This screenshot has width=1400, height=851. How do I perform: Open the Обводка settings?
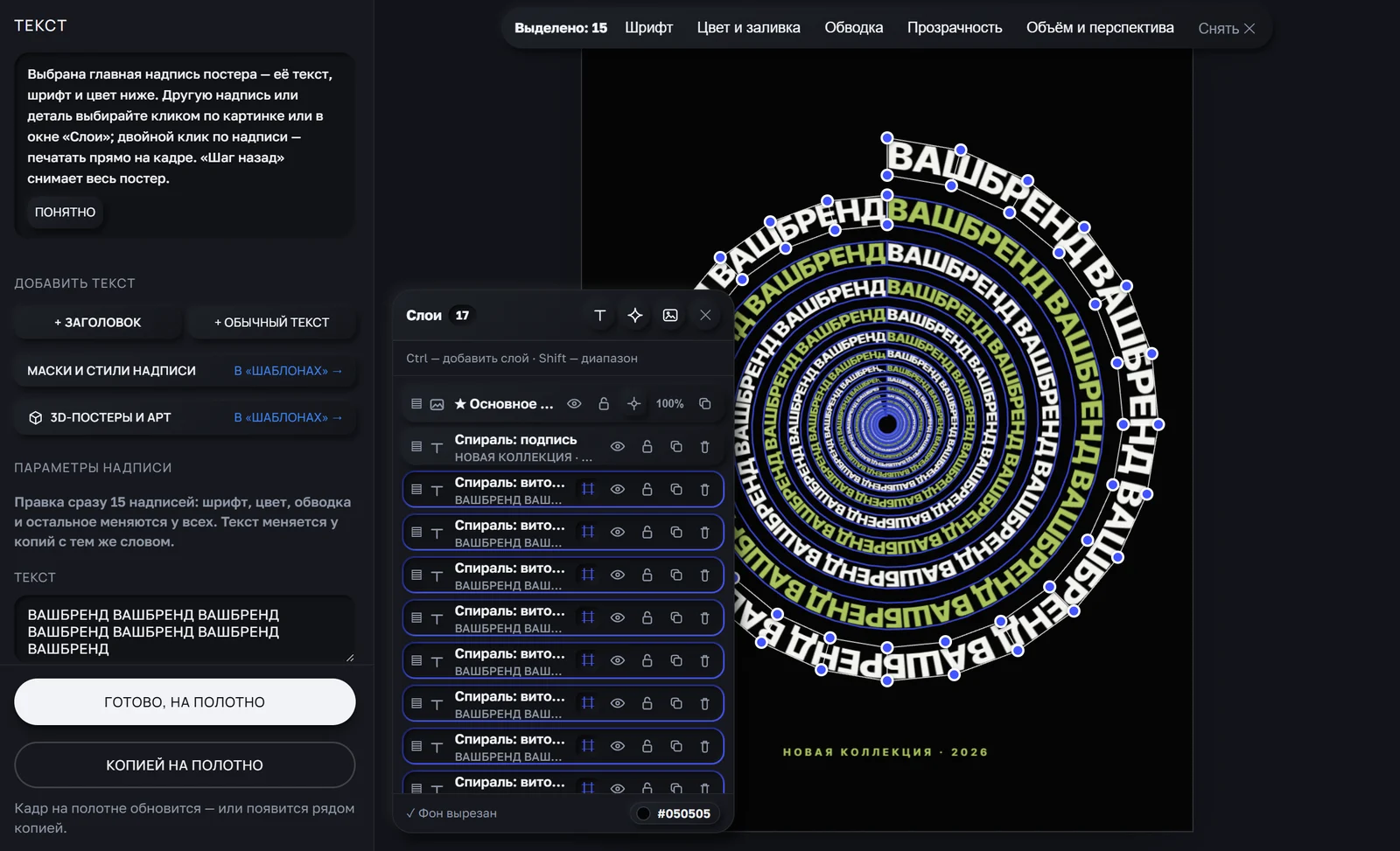coord(854,28)
